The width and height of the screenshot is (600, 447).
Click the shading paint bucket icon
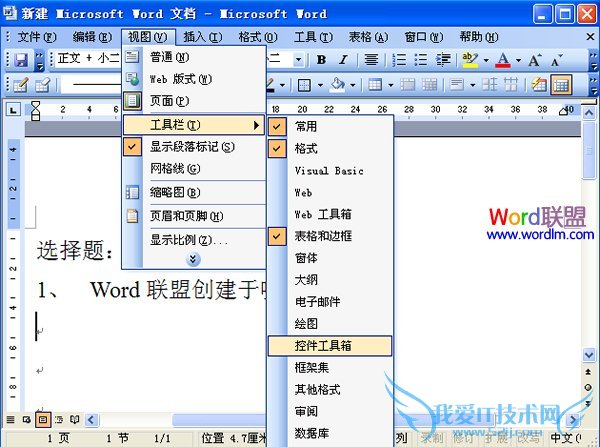point(338,85)
